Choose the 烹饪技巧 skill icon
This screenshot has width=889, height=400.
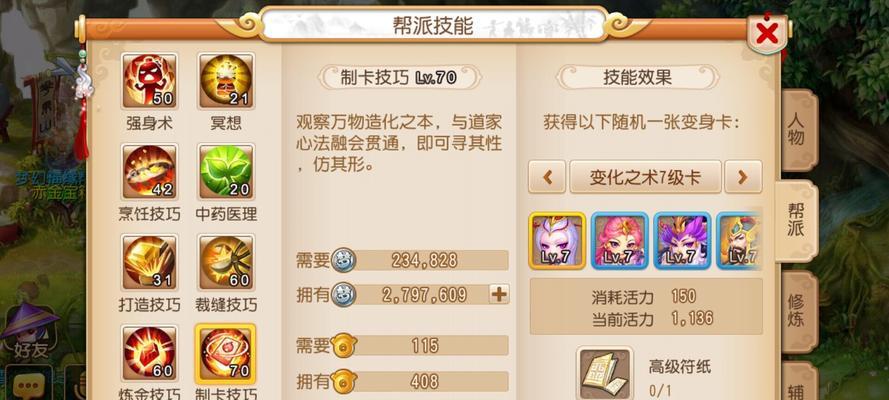point(150,172)
